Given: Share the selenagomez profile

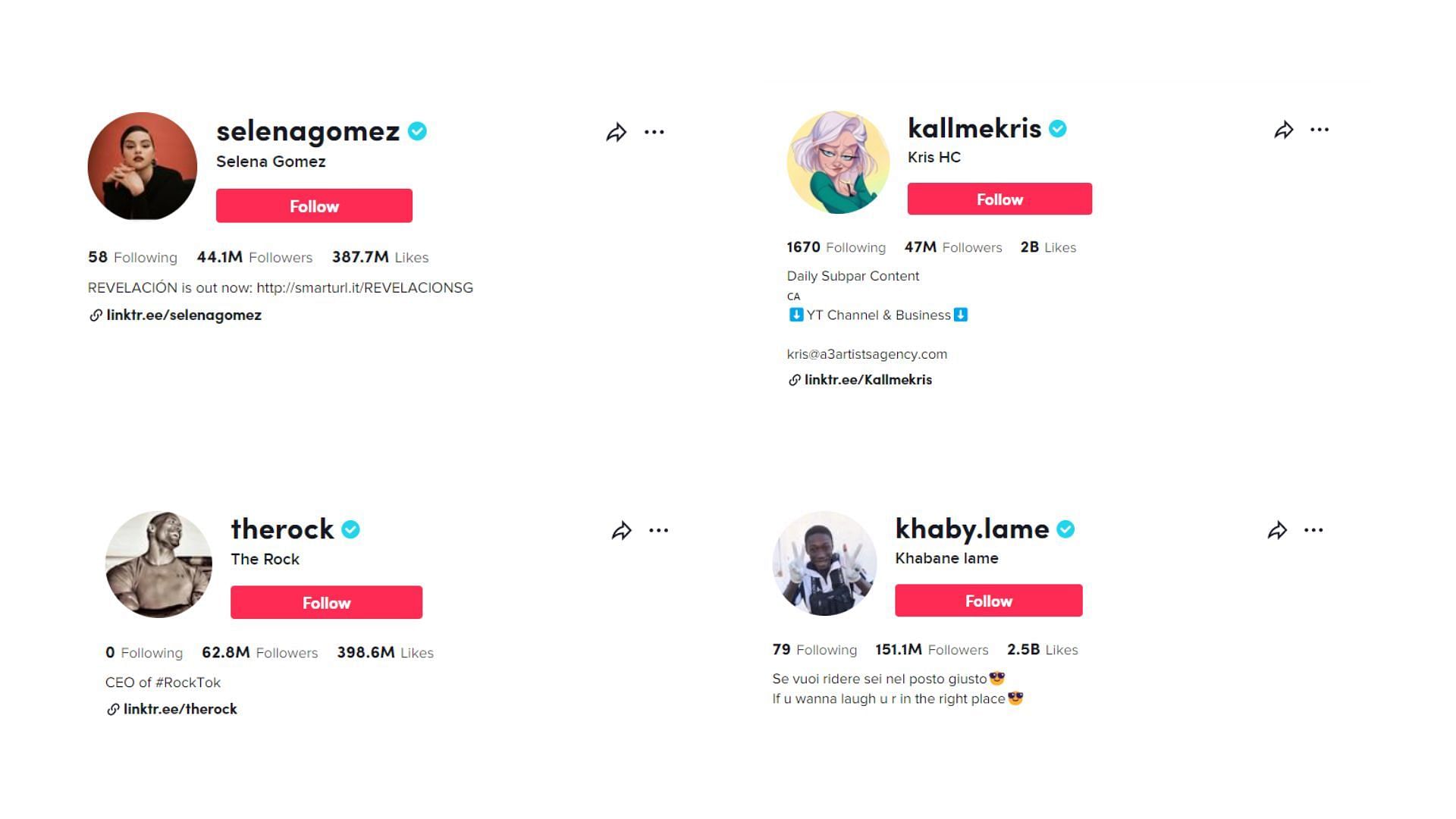Looking at the screenshot, I should [x=616, y=133].
